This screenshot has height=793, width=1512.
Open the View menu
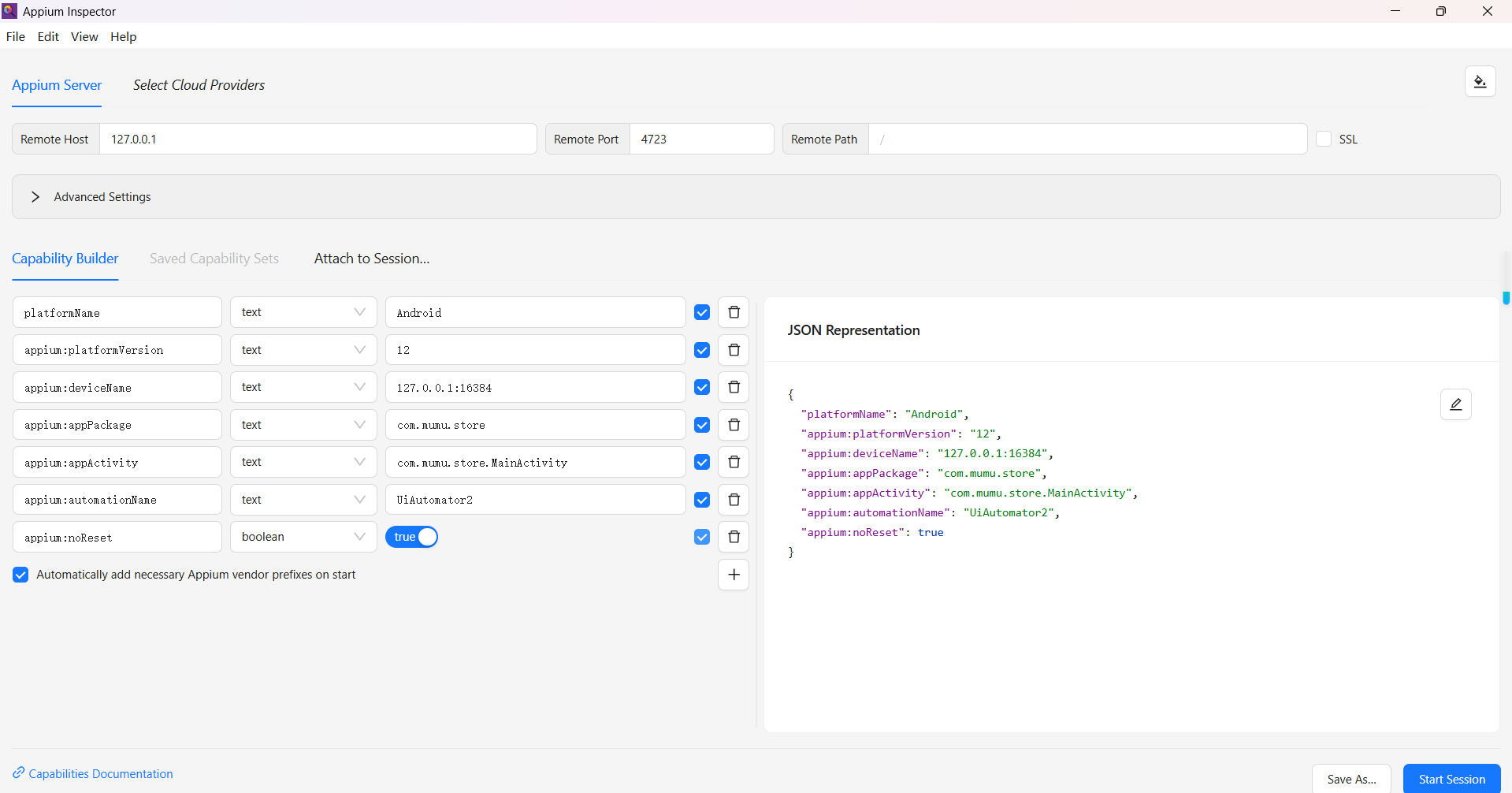tap(84, 36)
